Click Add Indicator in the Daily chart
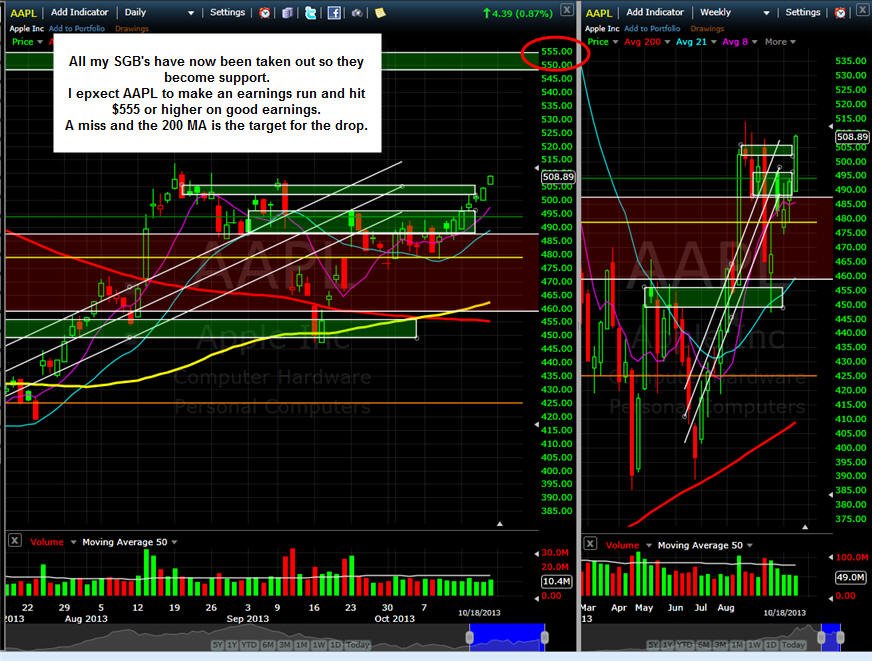The height and width of the screenshot is (661, 872). [x=80, y=12]
